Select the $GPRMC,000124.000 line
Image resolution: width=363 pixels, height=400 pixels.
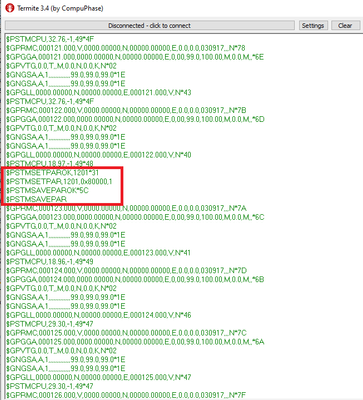(126, 270)
